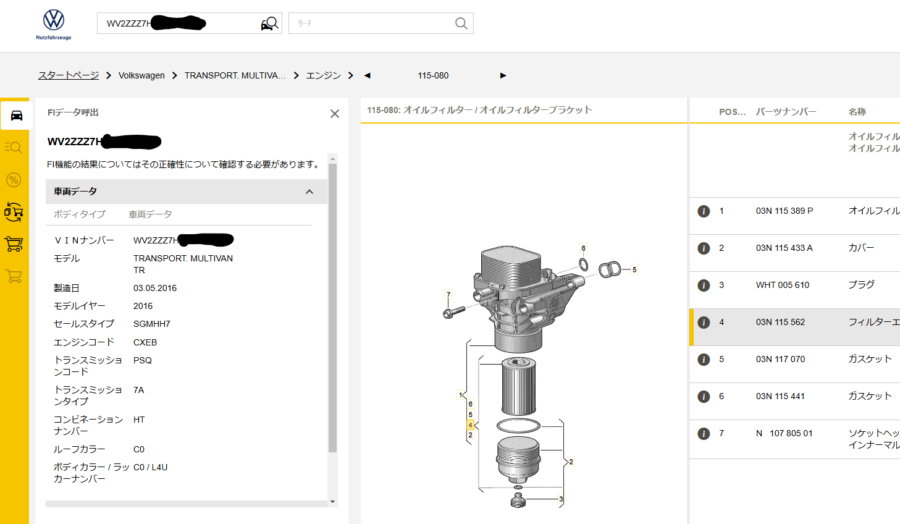Open the percent offers icon in sidebar
This screenshot has height=524, width=900.
pyautogui.click(x=14, y=180)
